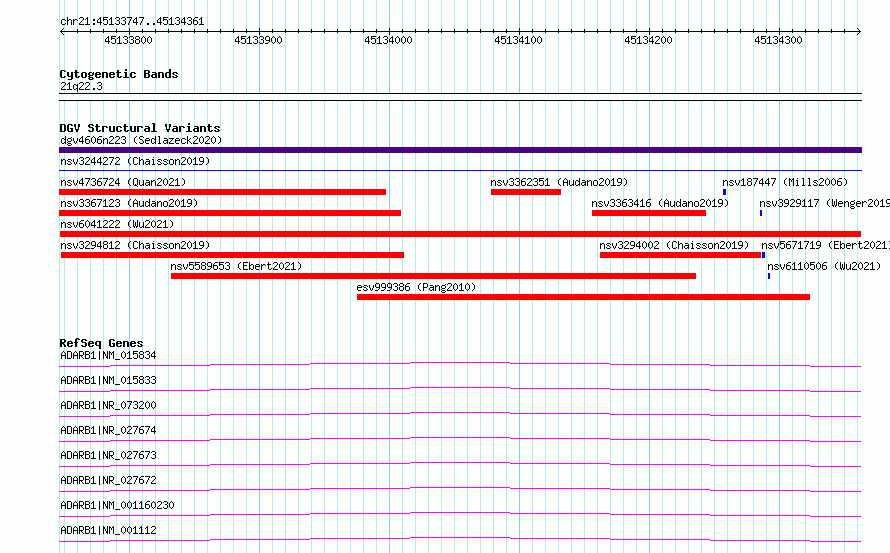Image resolution: width=890 pixels, height=553 pixels.
Task: Open the DGV Structural Variants track heading
Action: (x=140, y=128)
